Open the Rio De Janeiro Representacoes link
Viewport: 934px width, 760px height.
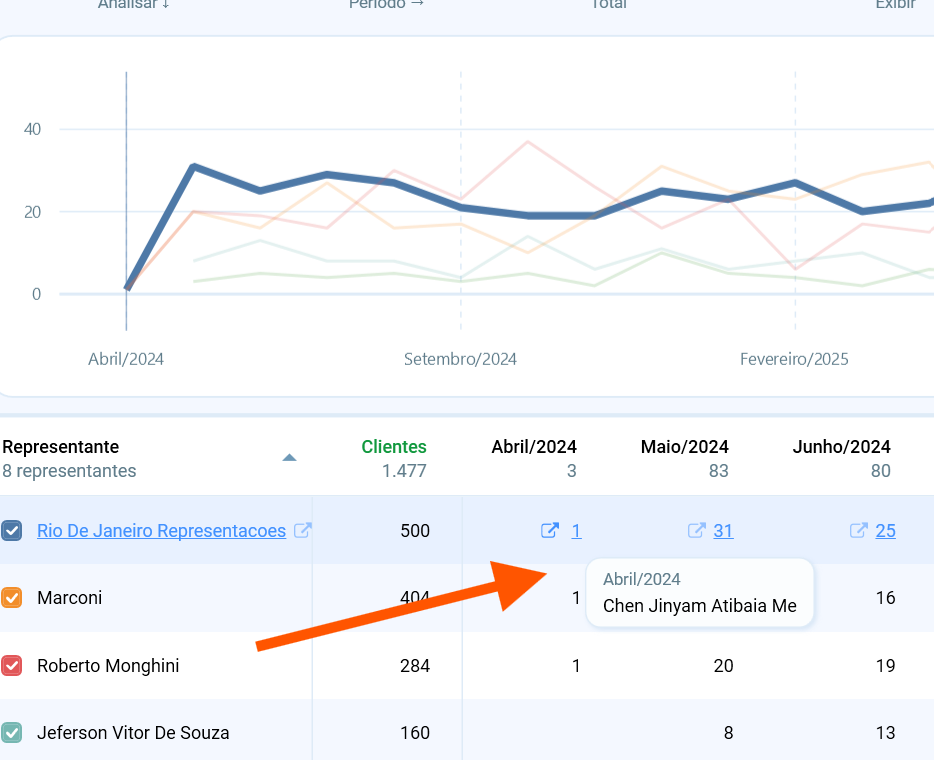point(161,530)
